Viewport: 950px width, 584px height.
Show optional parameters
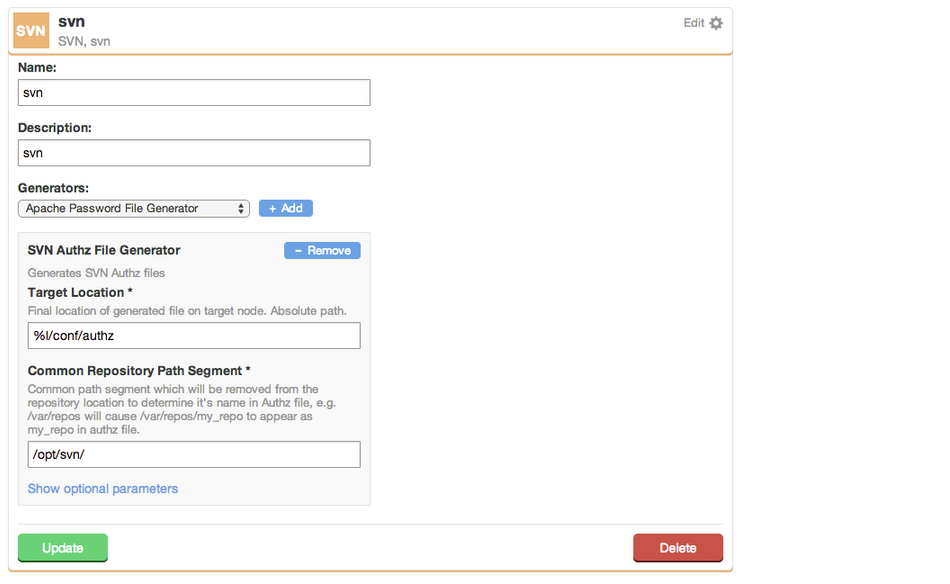(103, 489)
